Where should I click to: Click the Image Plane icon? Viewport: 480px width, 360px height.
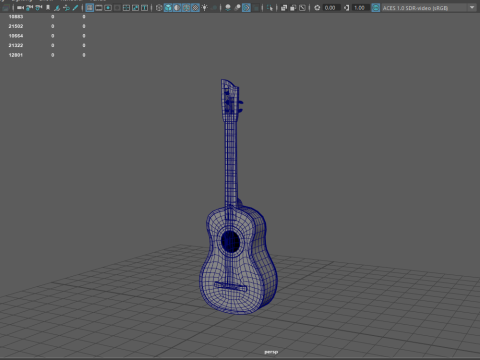[x=57, y=7]
